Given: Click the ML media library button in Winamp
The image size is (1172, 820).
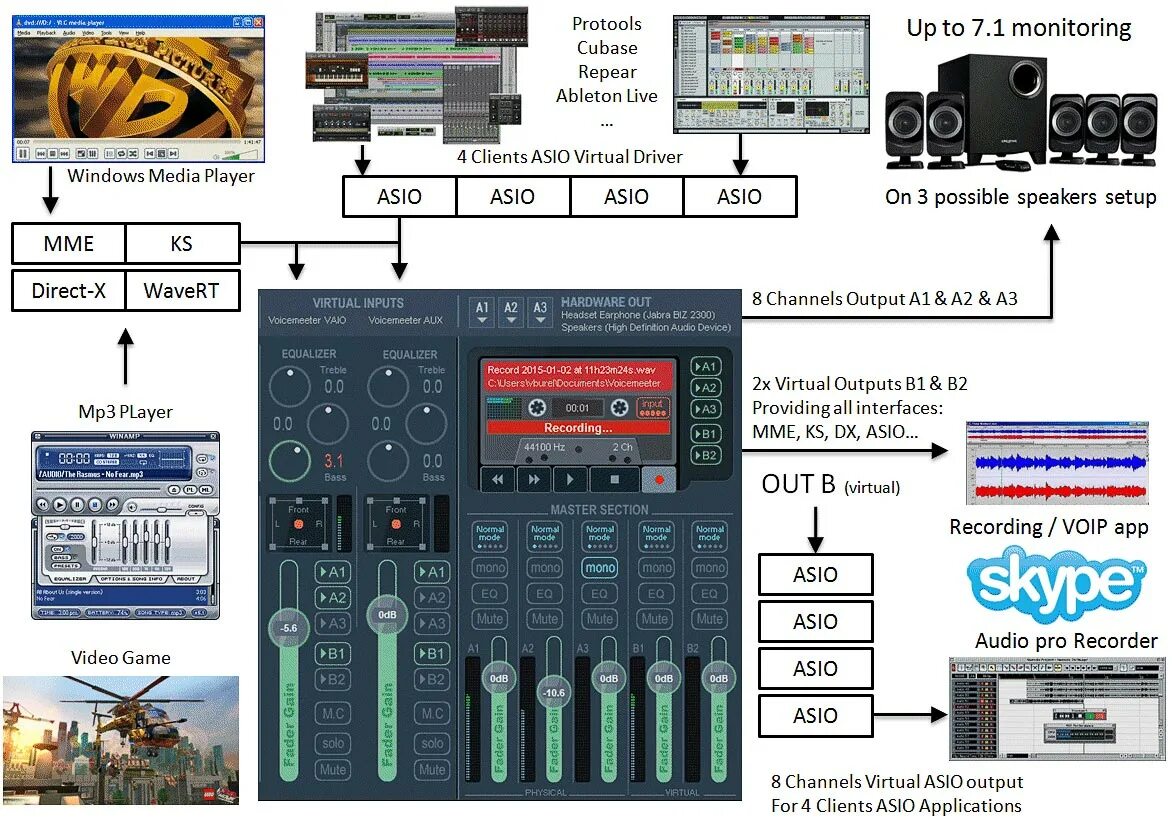Looking at the screenshot, I should click(x=206, y=490).
